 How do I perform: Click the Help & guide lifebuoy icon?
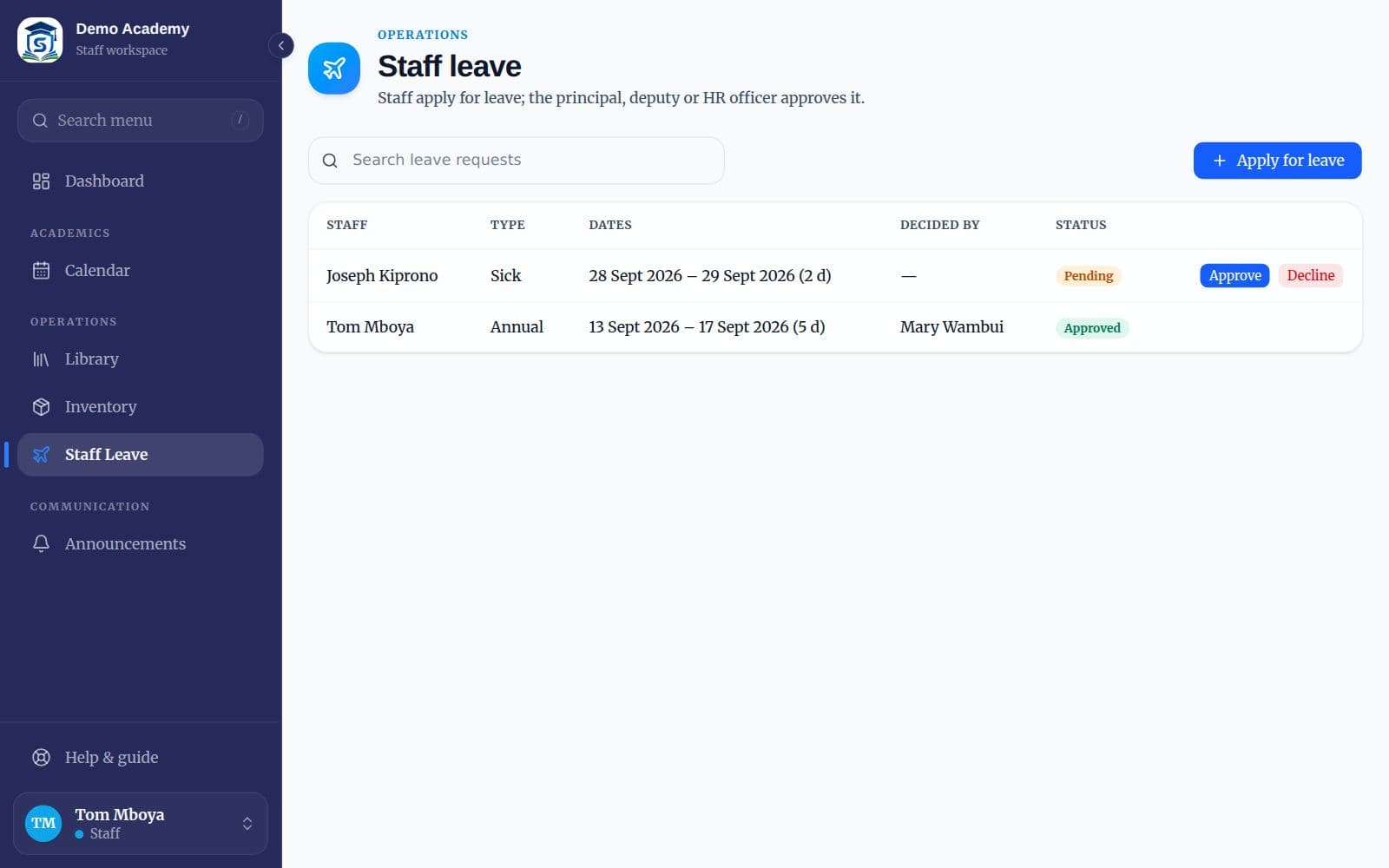41,758
